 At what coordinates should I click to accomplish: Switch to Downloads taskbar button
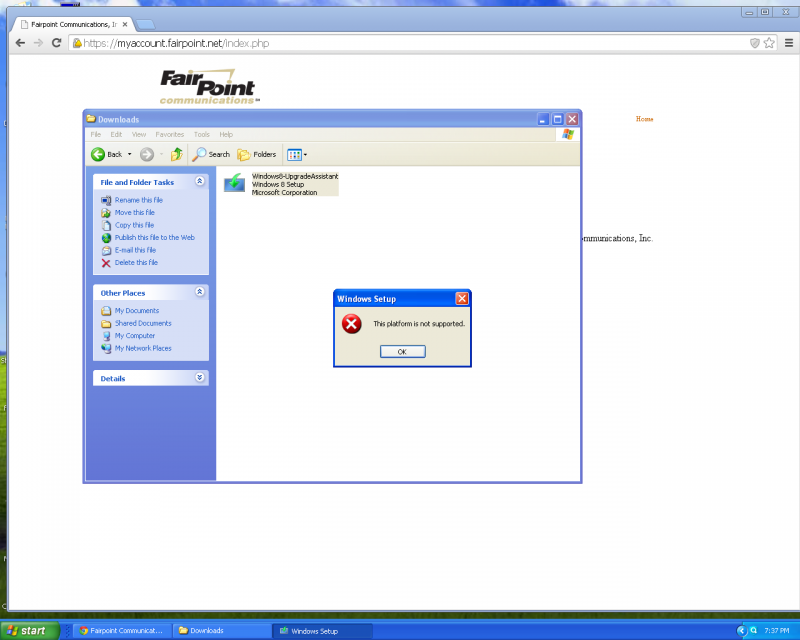click(222, 631)
